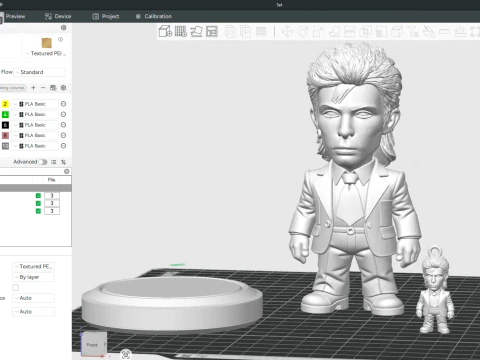The height and width of the screenshot is (360, 480).
Task: Open black filament 6 PLA Basic dropdown
Action: click(x=35, y=125)
